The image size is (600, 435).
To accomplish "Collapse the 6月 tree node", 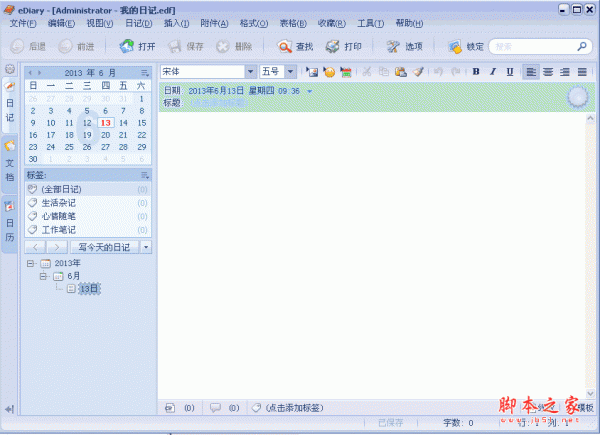I will tap(43, 276).
